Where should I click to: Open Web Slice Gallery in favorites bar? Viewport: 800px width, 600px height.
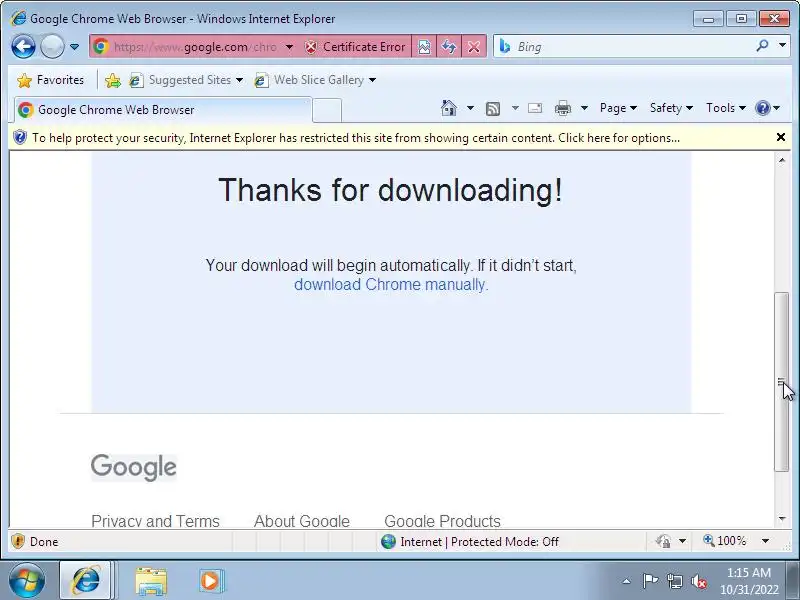click(315, 80)
